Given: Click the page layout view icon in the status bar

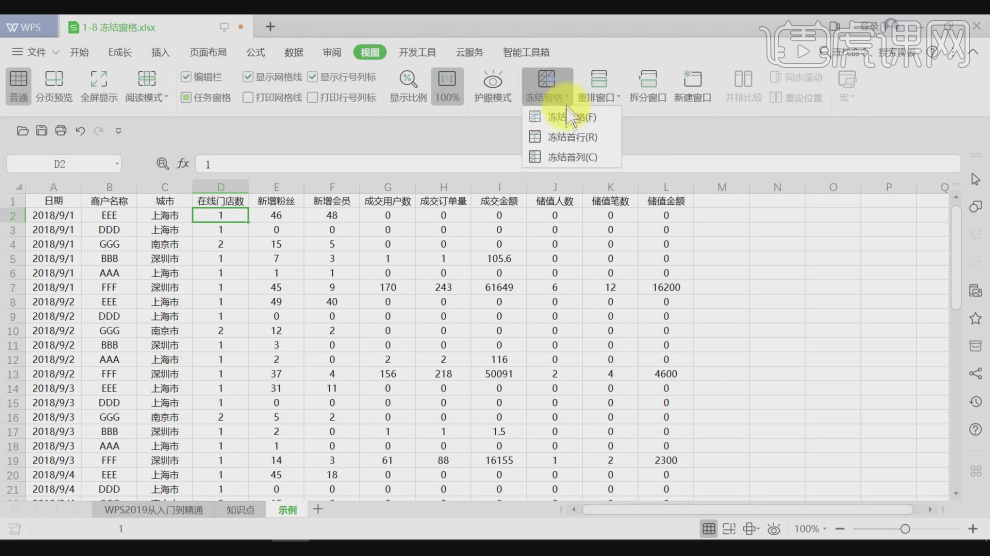Looking at the screenshot, I should point(729,529).
